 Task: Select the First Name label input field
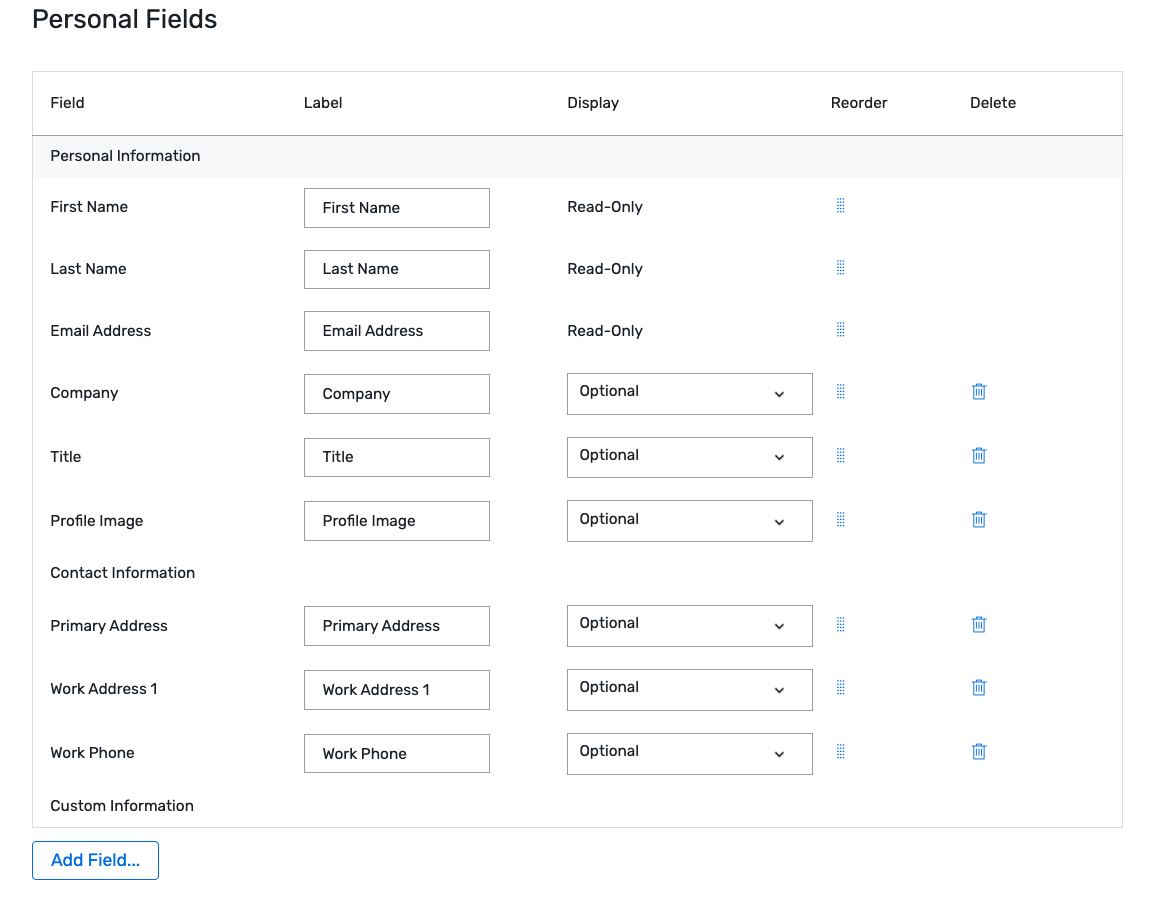[x=396, y=207]
